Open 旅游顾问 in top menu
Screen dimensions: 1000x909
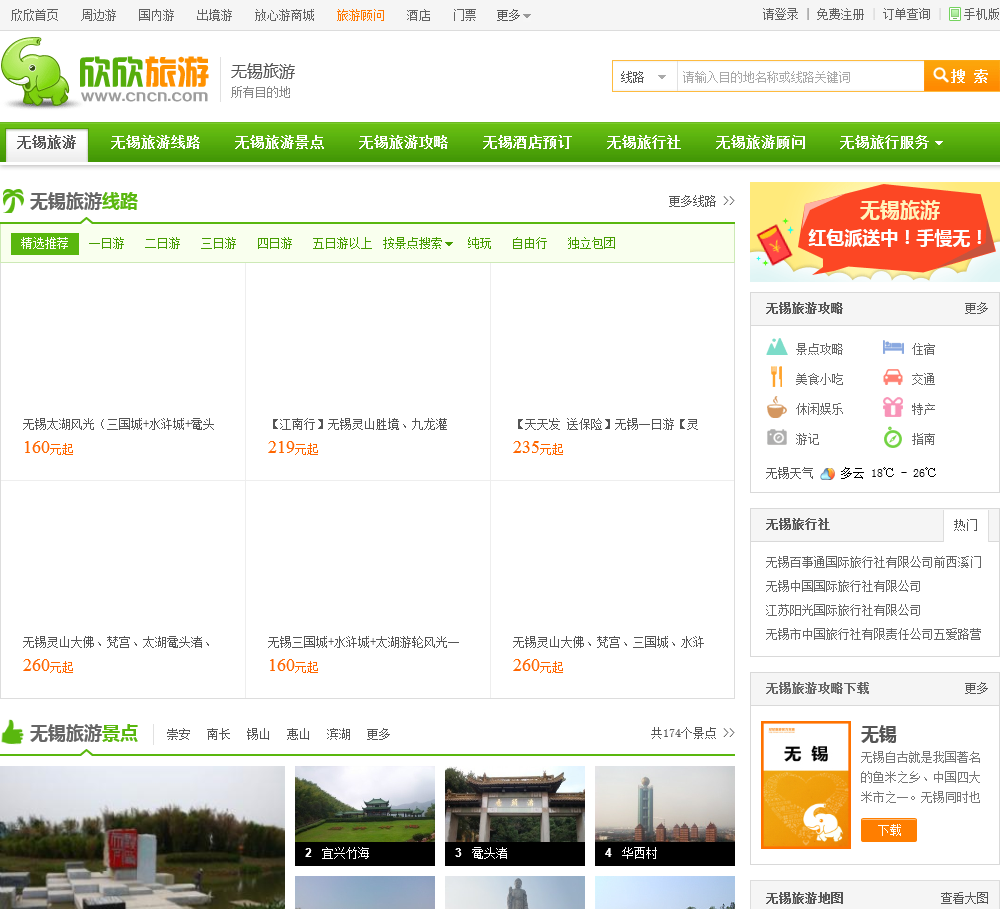pyautogui.click(x=360, y=15)
